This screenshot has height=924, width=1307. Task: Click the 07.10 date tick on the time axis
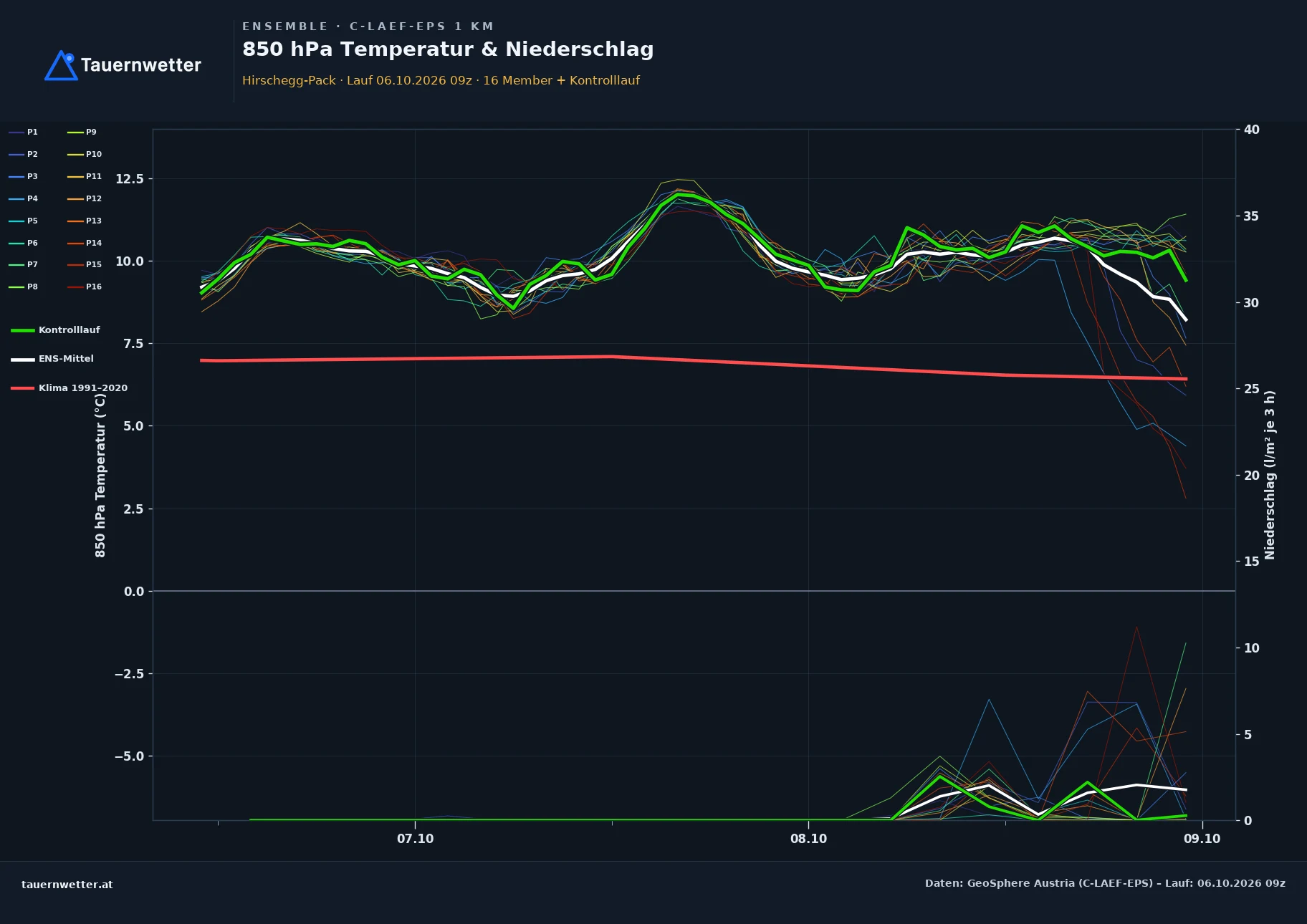click(x=416, y=839)
